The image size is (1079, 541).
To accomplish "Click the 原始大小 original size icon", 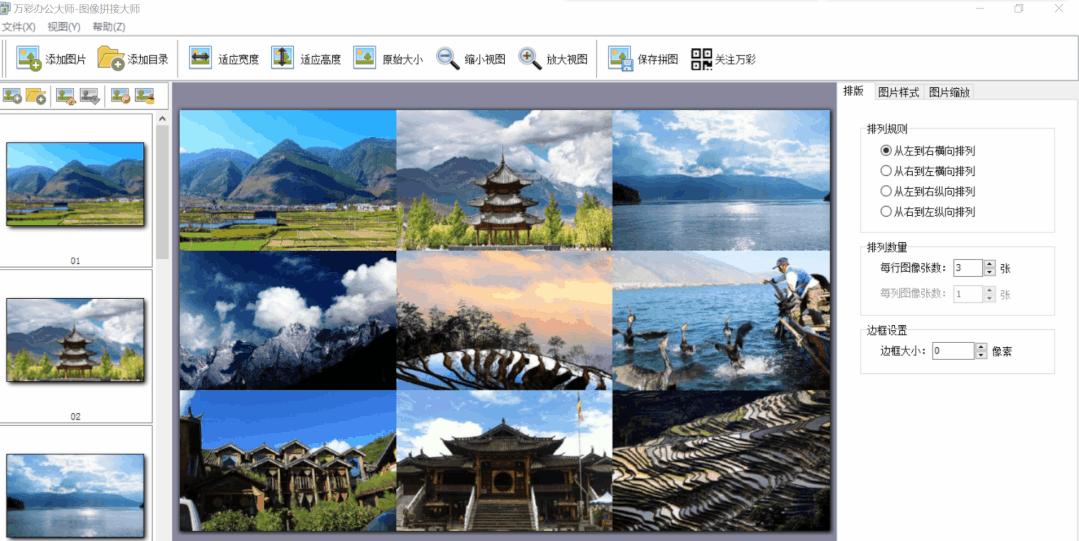I will pyautogui.click(x=365, y=58).
